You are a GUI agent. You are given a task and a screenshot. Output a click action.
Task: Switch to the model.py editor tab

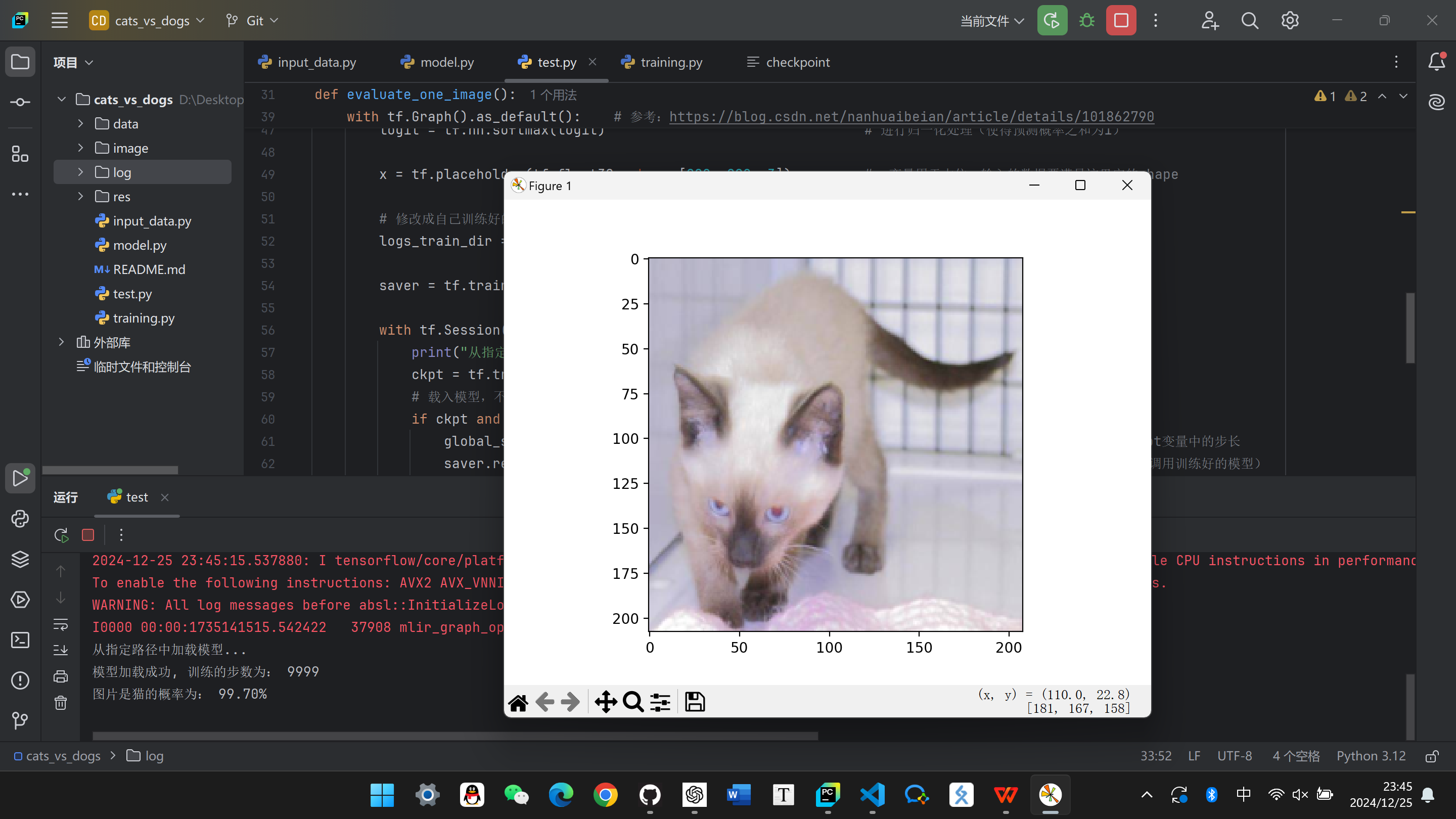tap(446, 62)
